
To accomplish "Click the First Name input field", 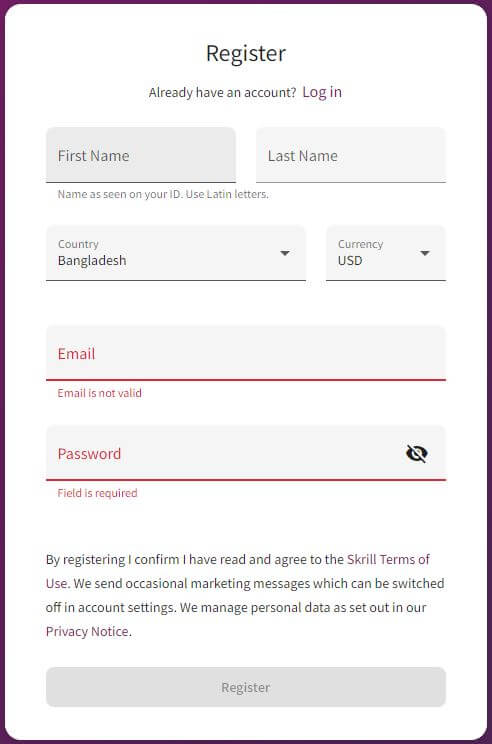I will click(141, 155).
